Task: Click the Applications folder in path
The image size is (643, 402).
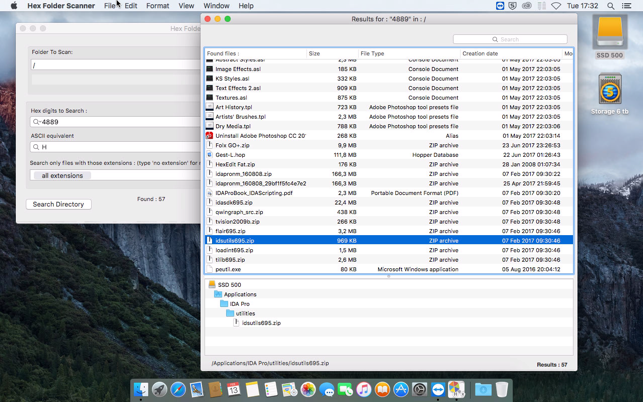Action: point(235,294)
